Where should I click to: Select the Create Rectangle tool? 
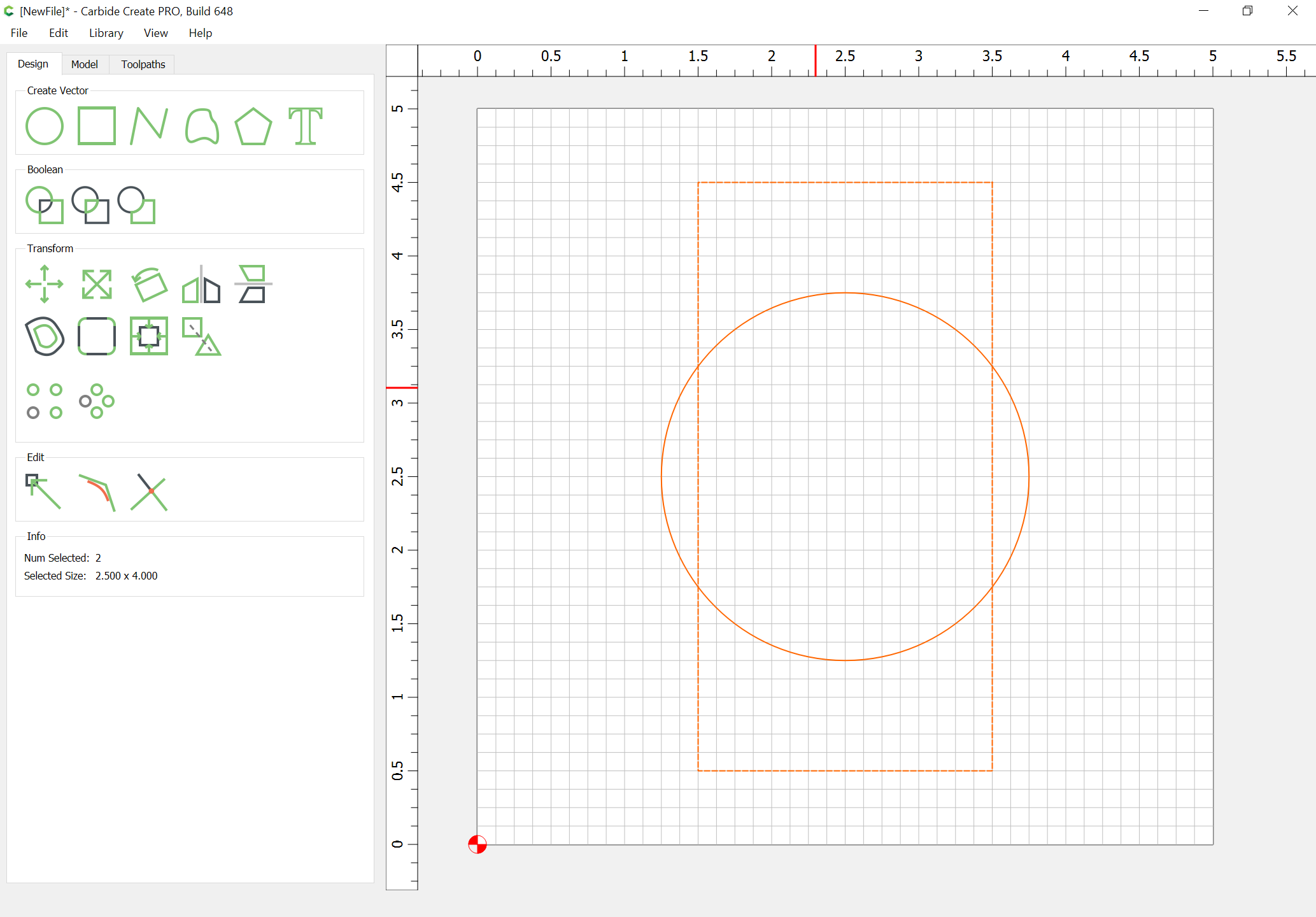click(x=97, y=126)
